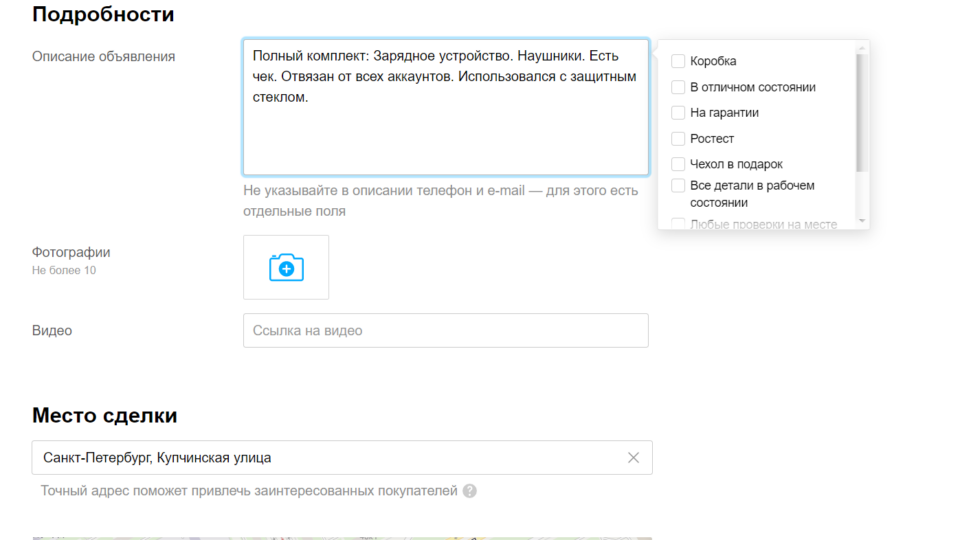Click the suggestions list scroll down arrow
Screen dimensions: 960x540
pyautogui.click(x=862, y=221)
